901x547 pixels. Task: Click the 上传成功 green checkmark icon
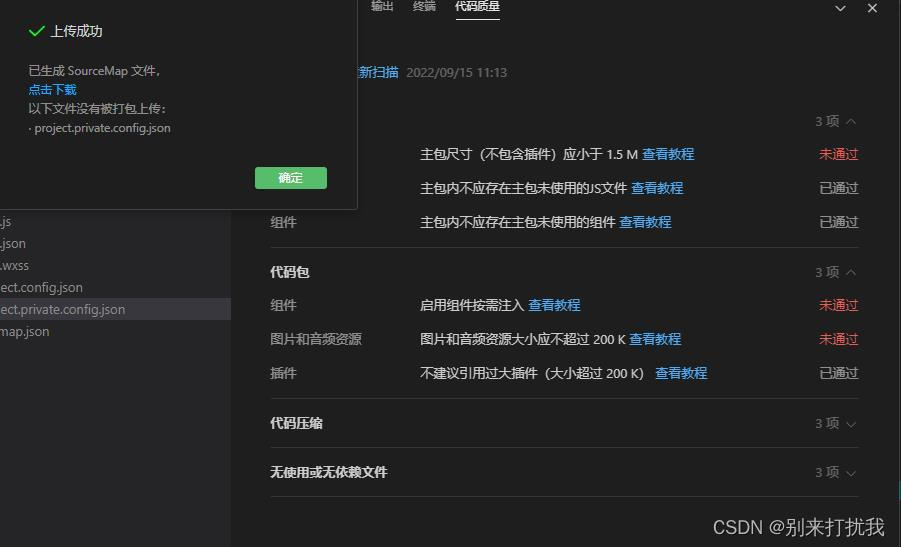pyautogui.click(x=36, y=31)
